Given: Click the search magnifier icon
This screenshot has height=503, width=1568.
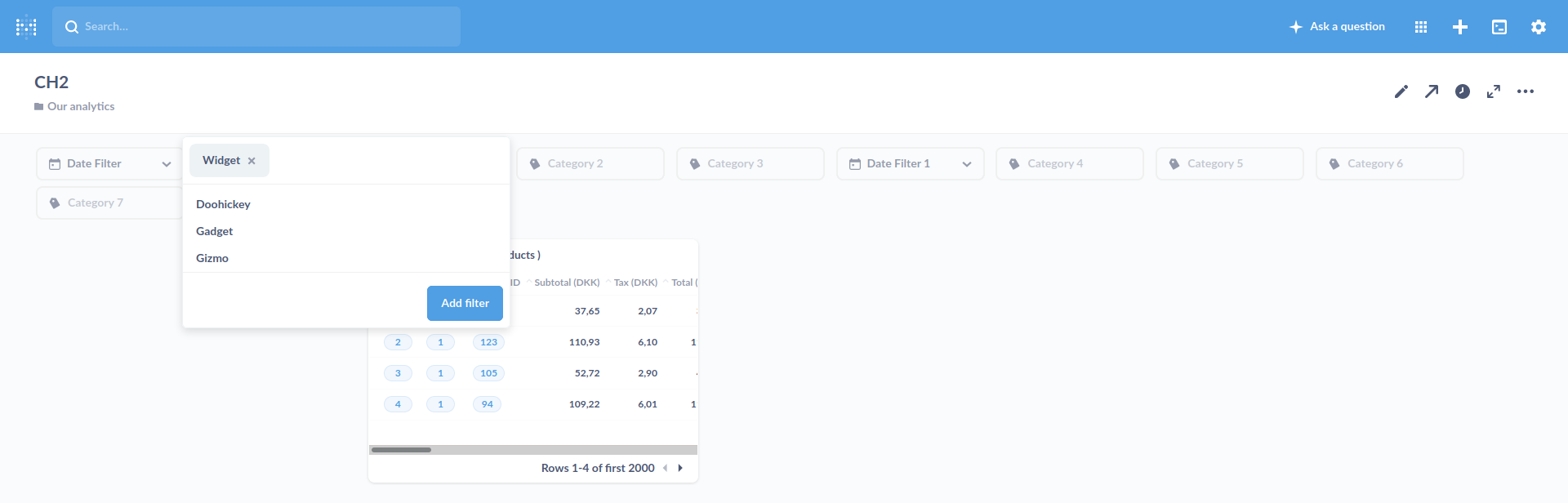Looking at the screenshot, I should click(x=72, y=27).
